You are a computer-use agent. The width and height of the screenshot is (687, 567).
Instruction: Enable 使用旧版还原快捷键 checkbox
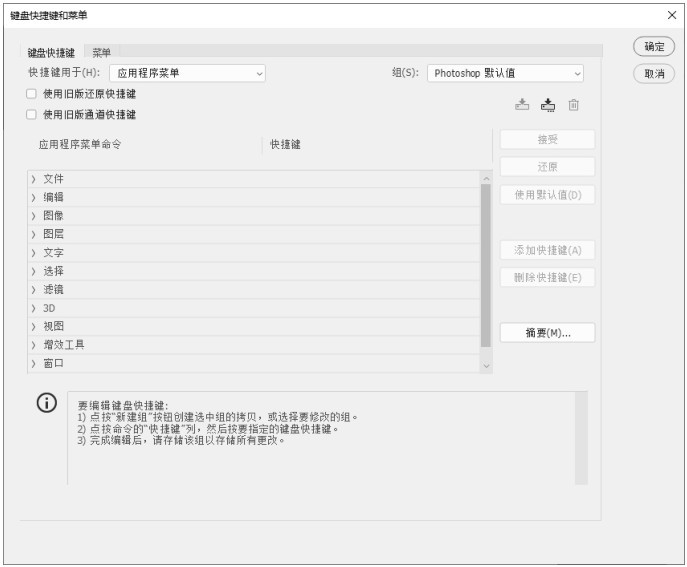[31, 94]
